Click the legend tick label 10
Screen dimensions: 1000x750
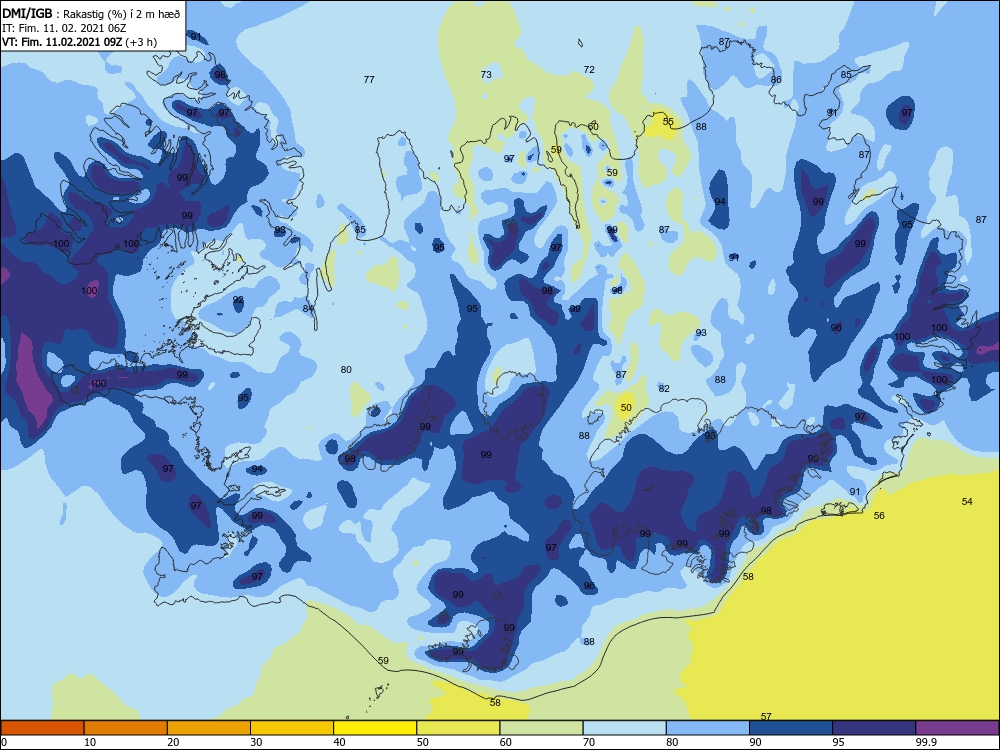[90, 742]
